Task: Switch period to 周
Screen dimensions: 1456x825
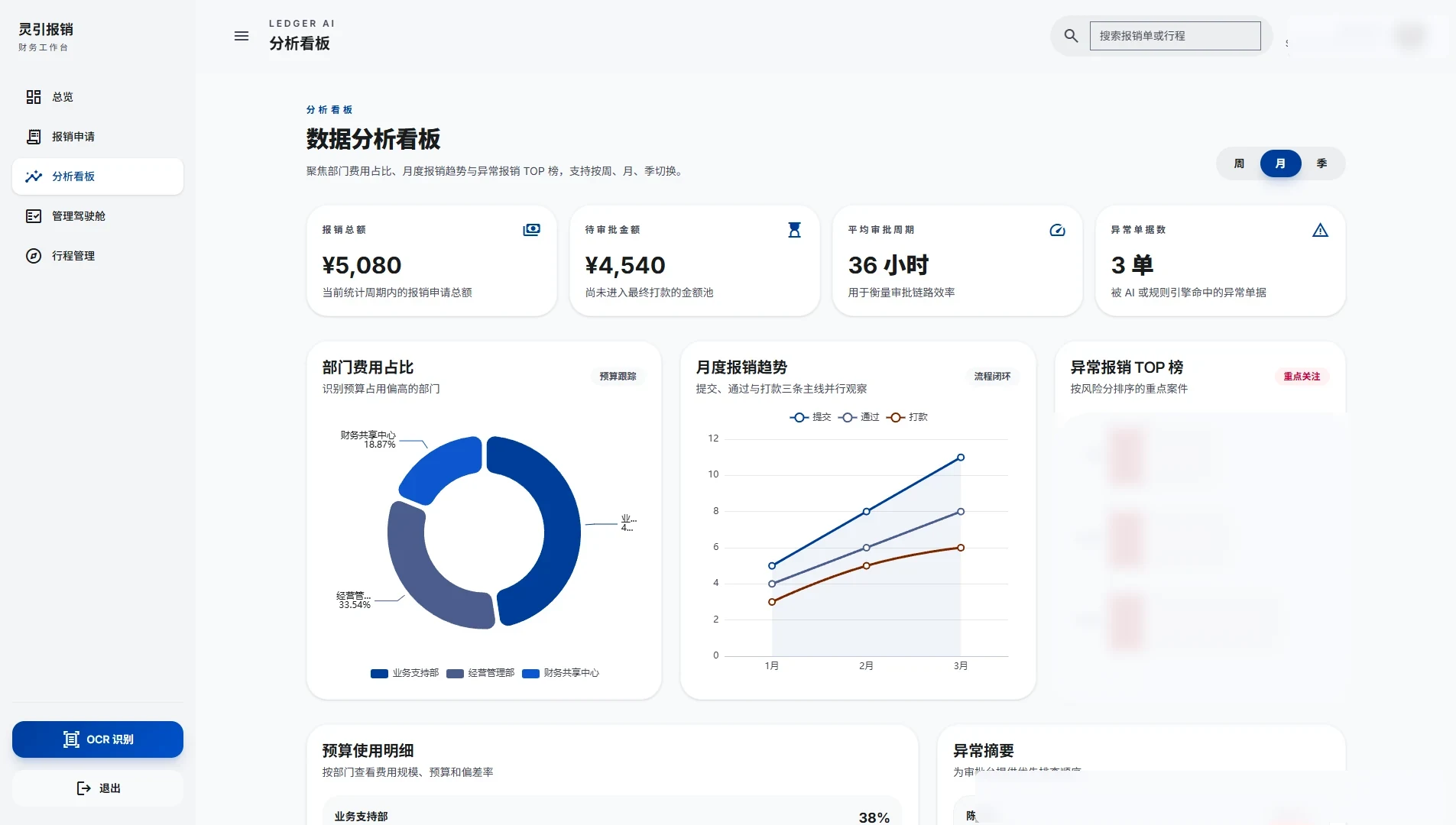Action: click(1239, 163)
